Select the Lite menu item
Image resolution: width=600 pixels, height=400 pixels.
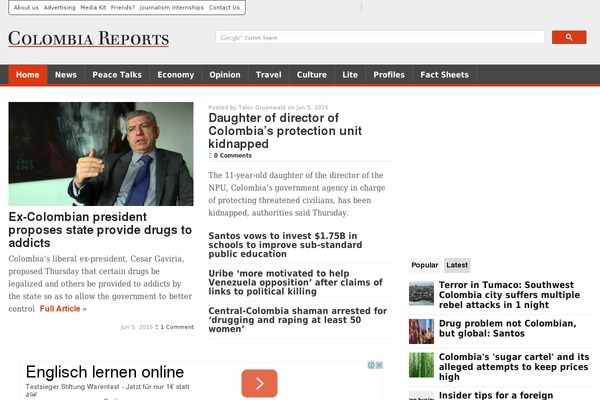tap(350, 75)
